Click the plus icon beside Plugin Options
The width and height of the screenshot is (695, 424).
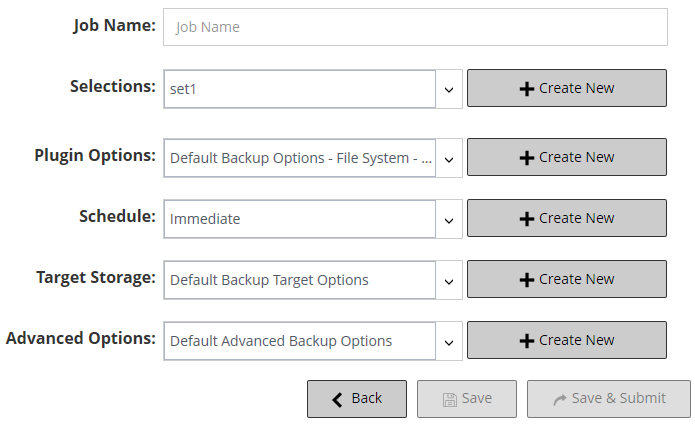527,157
